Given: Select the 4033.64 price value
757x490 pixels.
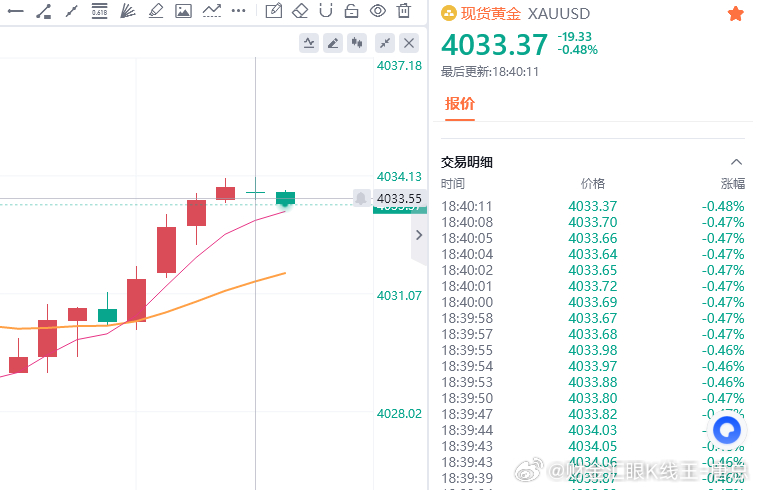Looking at the screenshot, I should pos(593,254).
